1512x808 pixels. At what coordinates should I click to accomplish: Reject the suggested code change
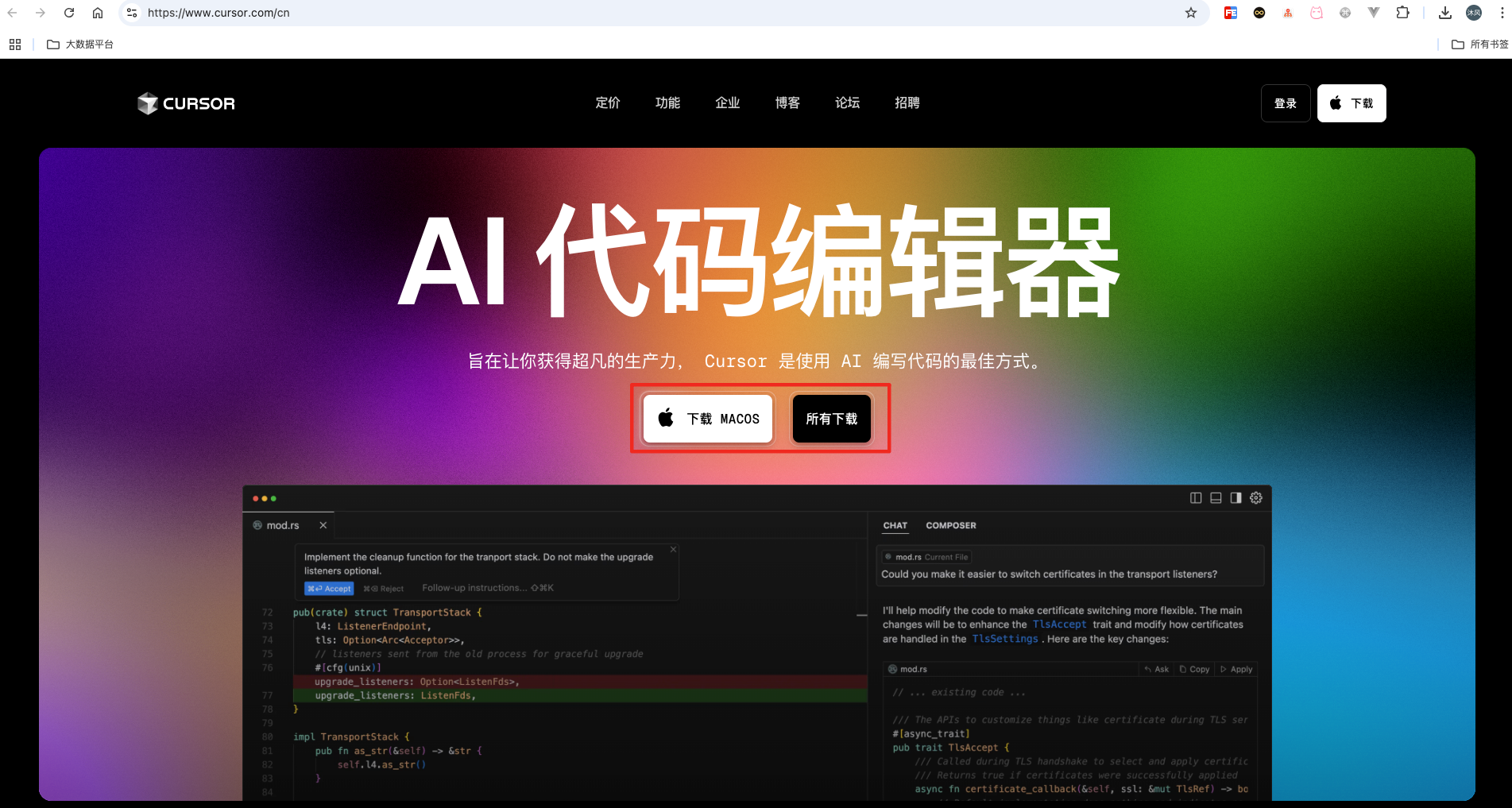click(384, 589)
